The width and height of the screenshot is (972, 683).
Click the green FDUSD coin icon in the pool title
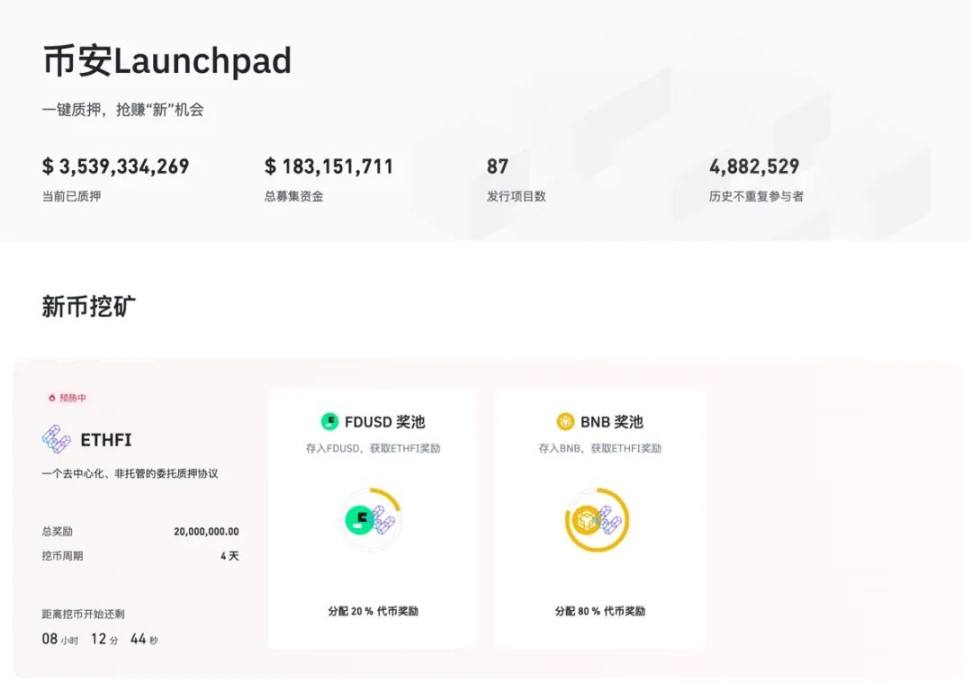(x=330, y=422)
